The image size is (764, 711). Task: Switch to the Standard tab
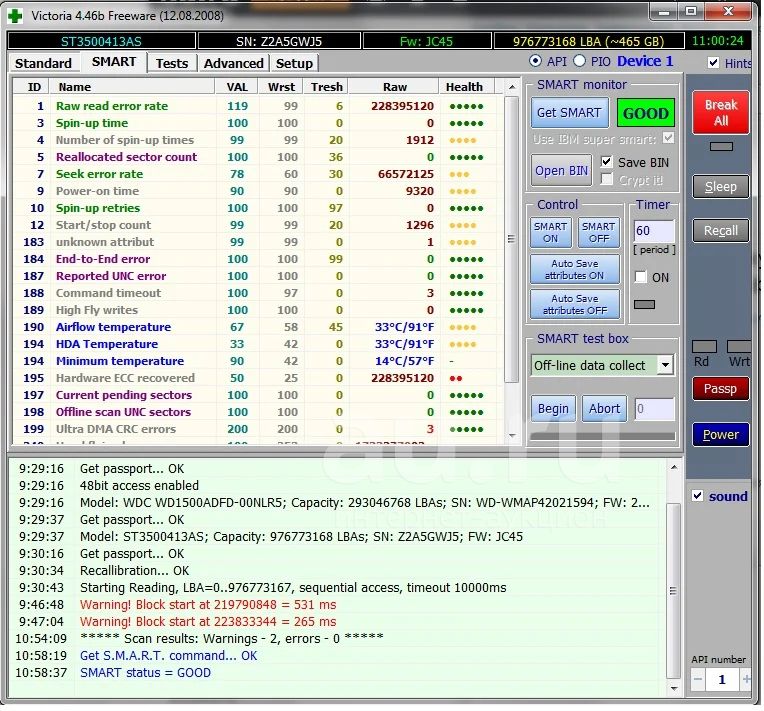43,63
